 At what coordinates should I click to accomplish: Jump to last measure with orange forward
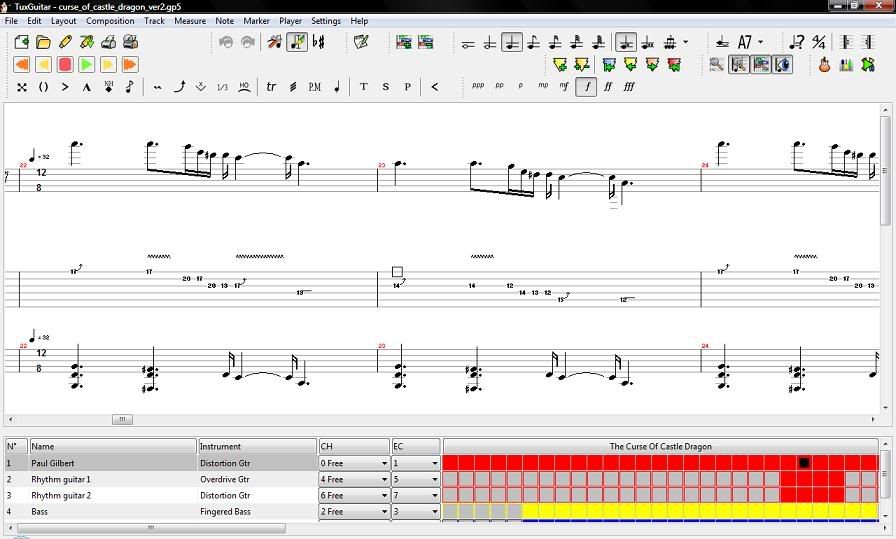click(130, 65)
